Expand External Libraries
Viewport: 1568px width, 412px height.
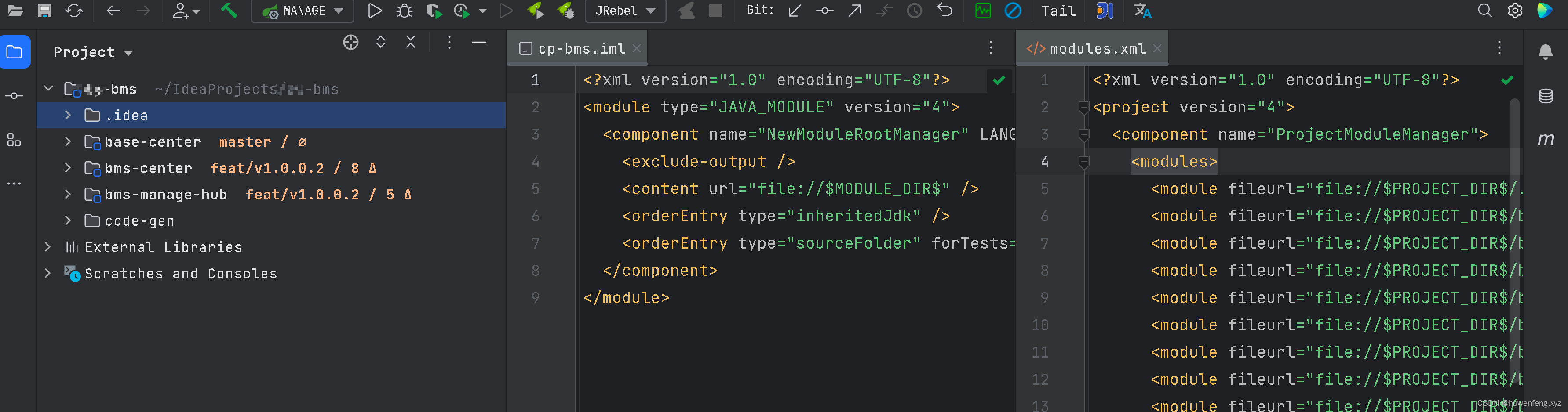coord(48,247)
